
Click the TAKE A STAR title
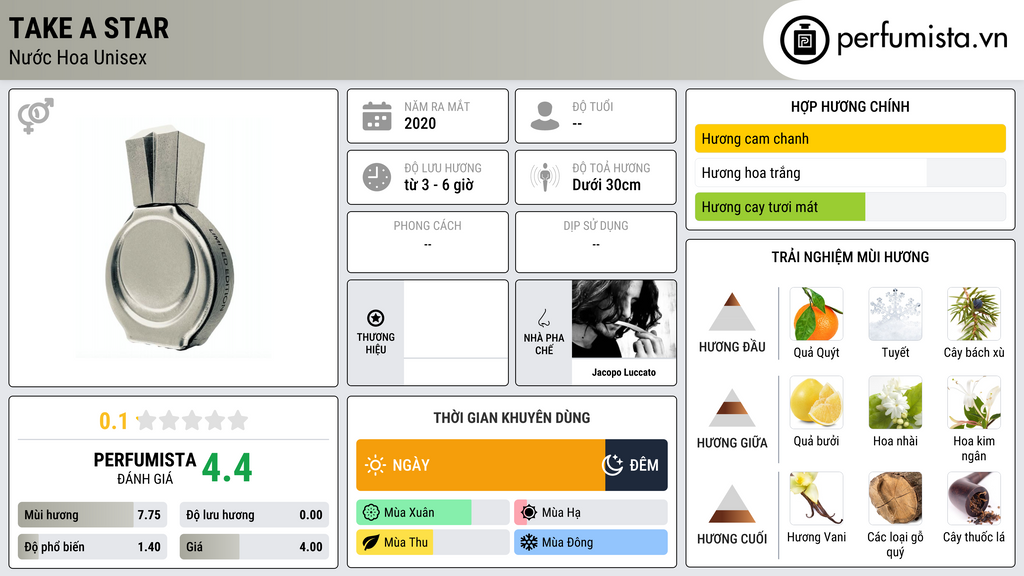89,28
